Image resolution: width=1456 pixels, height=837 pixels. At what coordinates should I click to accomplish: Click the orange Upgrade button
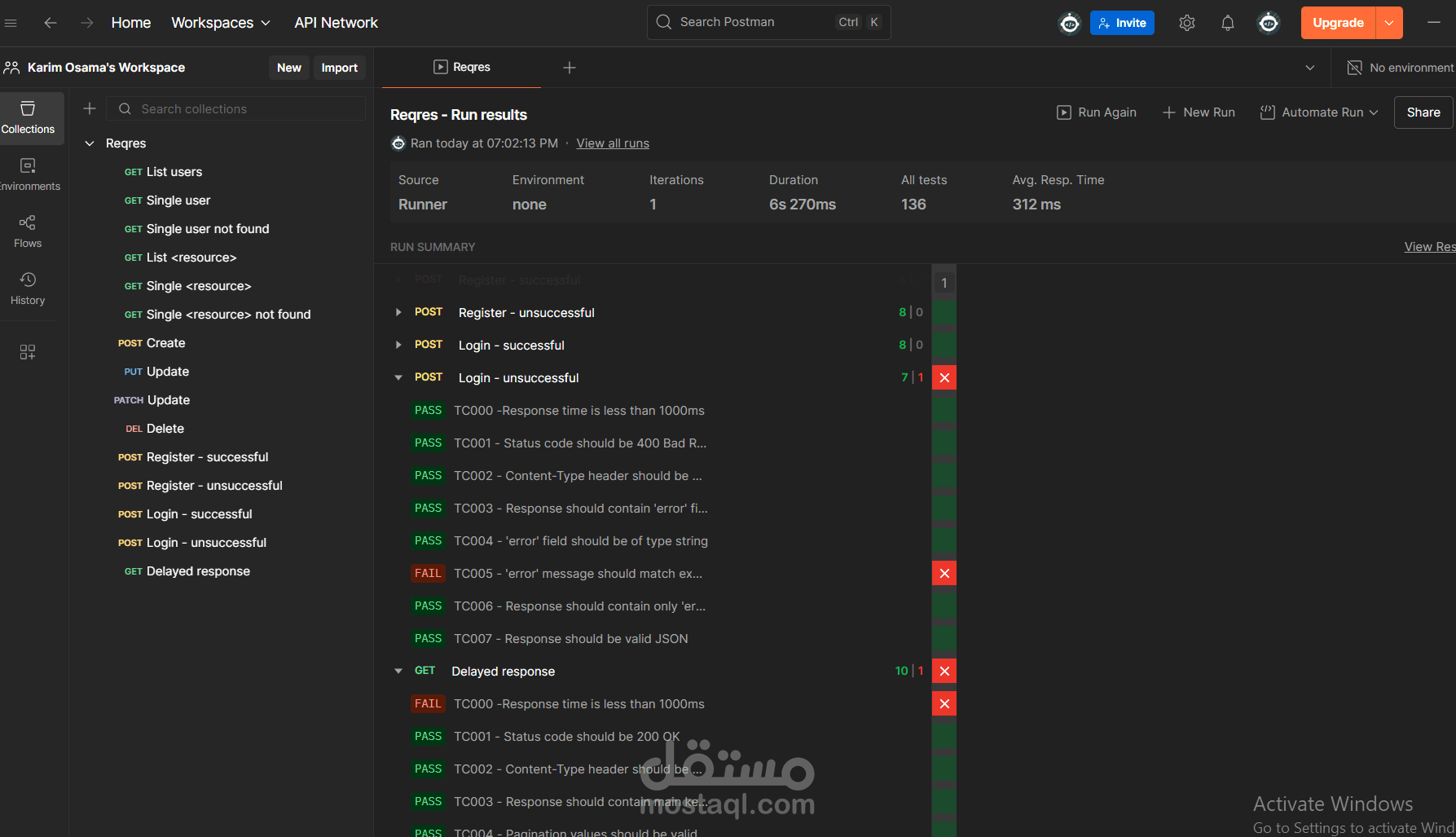point(1338,23)
